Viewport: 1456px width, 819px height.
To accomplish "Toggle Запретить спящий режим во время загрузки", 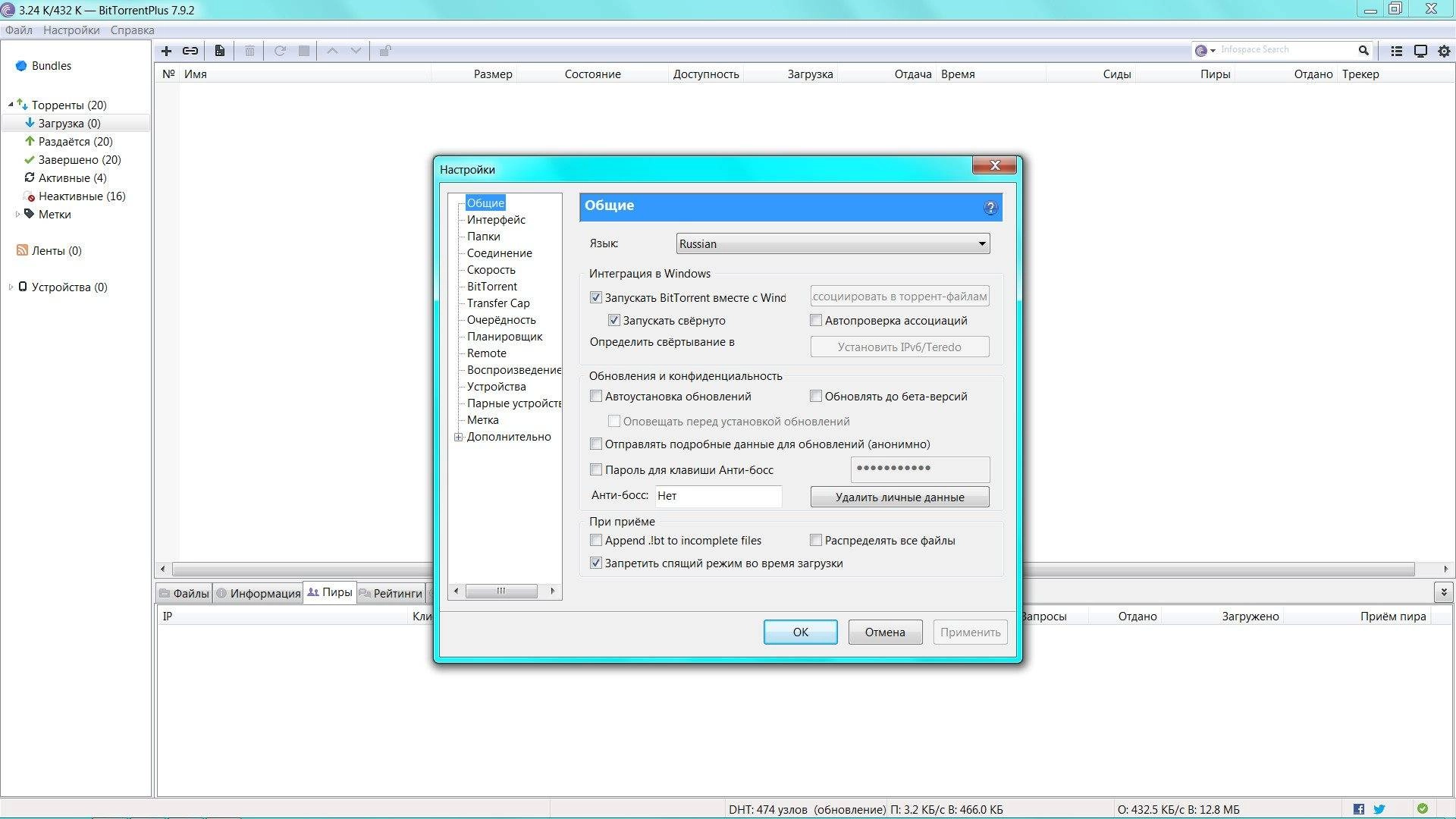I will point(596,563).
